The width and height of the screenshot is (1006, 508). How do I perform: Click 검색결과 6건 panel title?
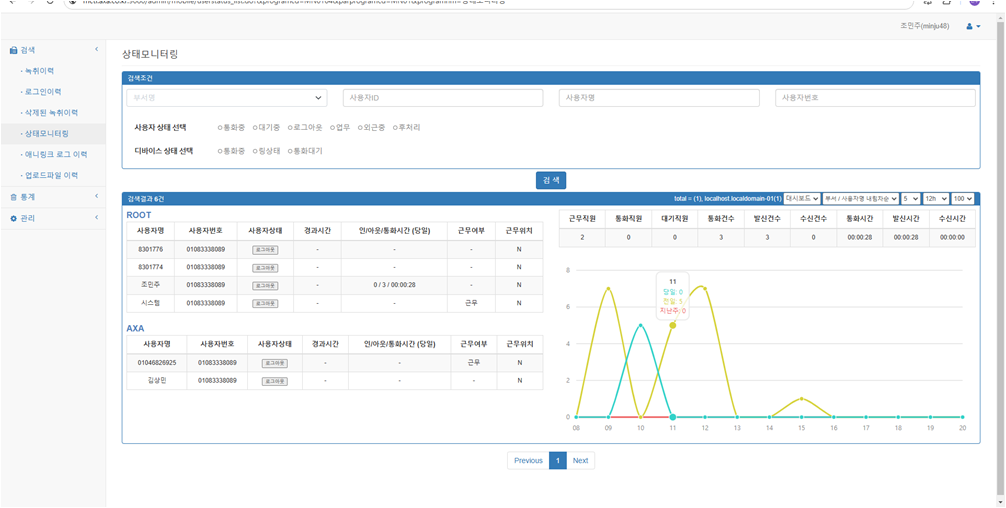[145, 199]
